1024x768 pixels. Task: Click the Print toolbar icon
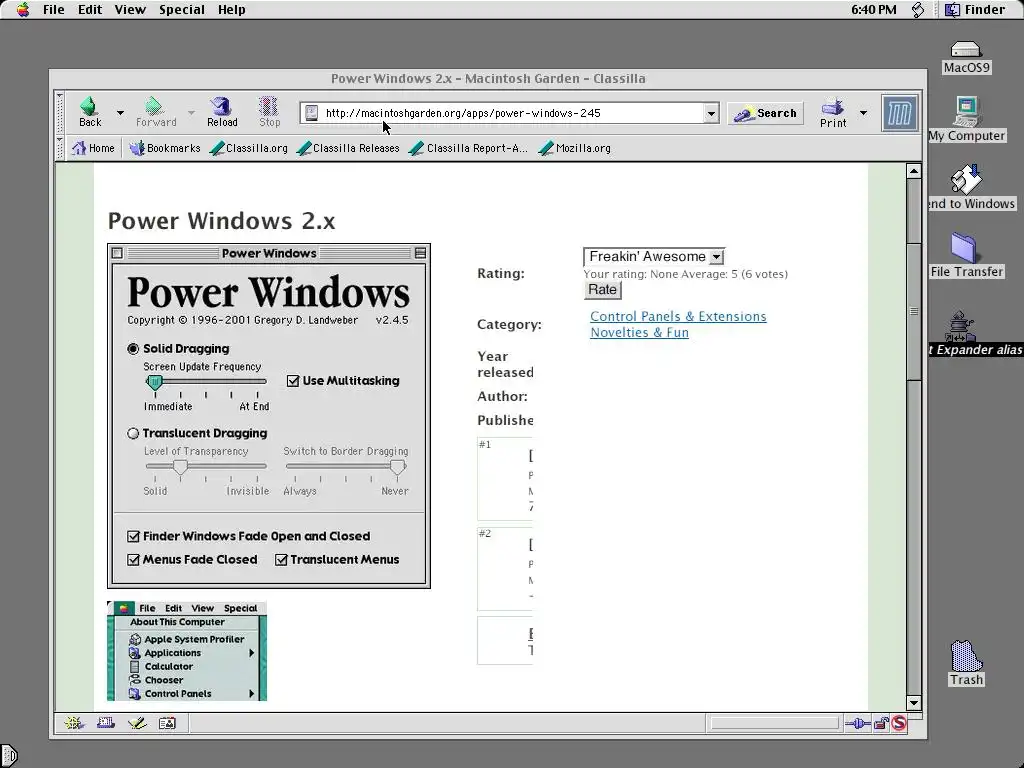tap(833, 112)
